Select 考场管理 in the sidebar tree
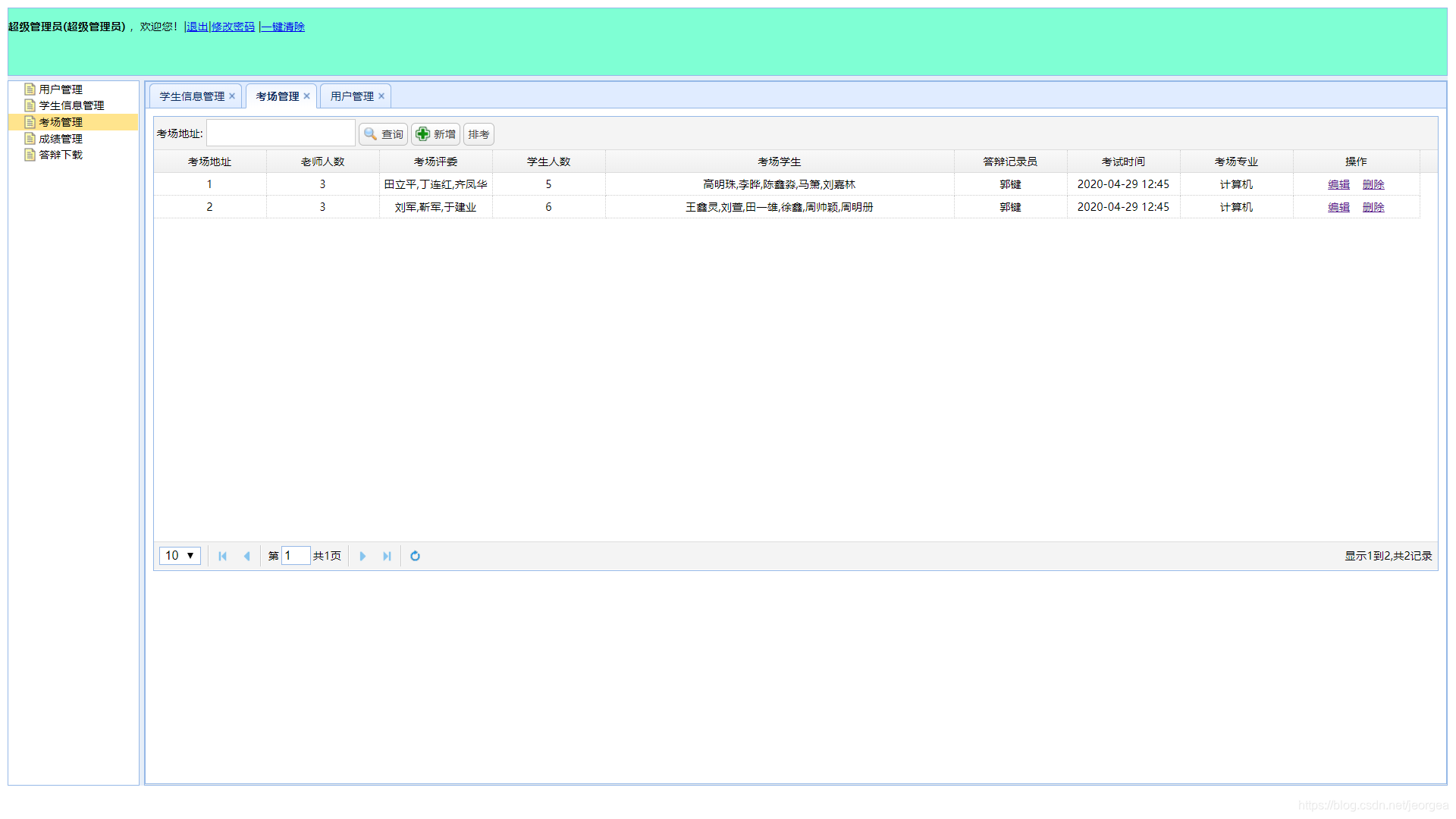Screen dimensions: 1456x819 (x=61, y=122)
